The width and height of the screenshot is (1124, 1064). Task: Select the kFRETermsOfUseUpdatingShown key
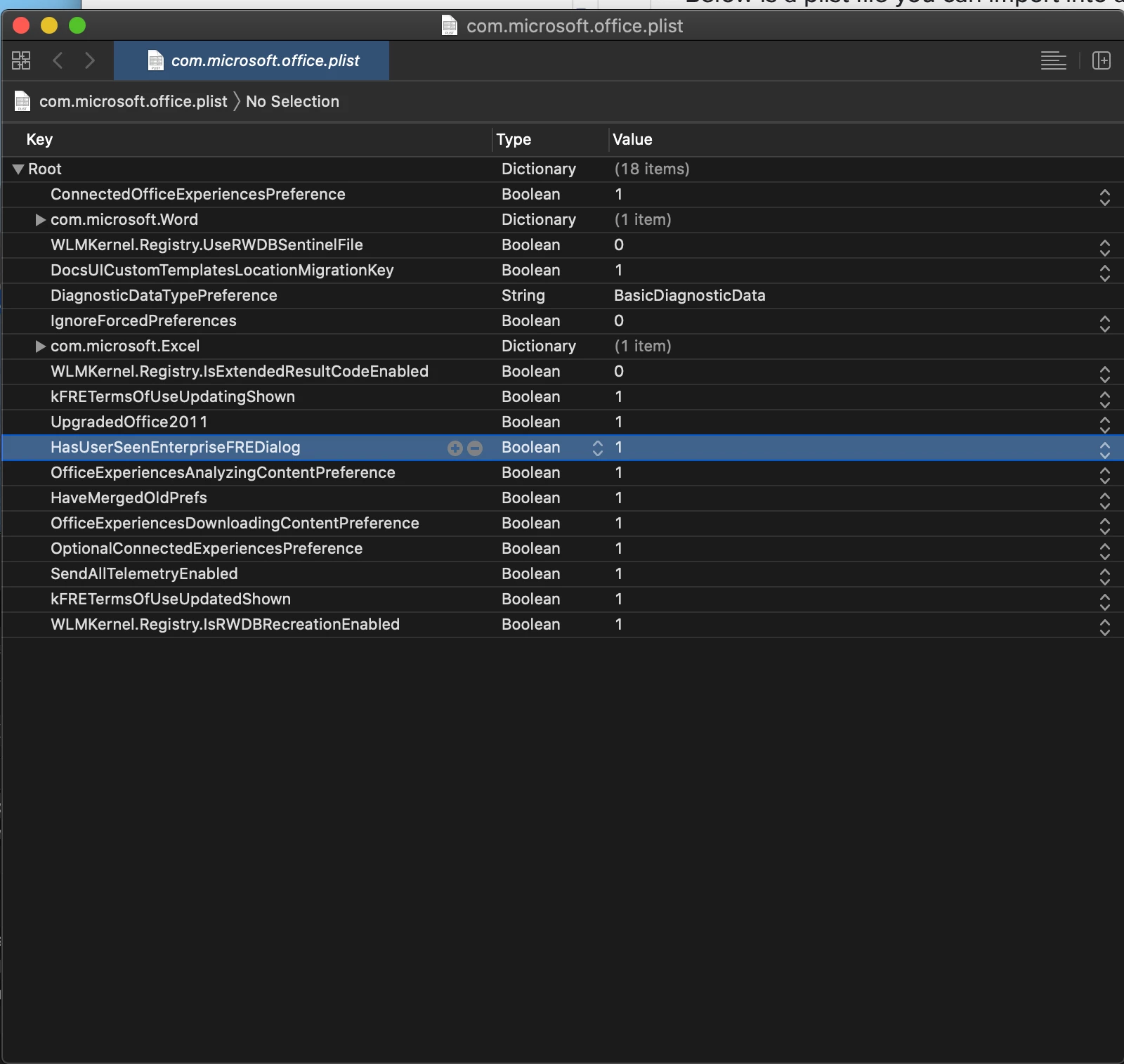(x=173, y=397)
